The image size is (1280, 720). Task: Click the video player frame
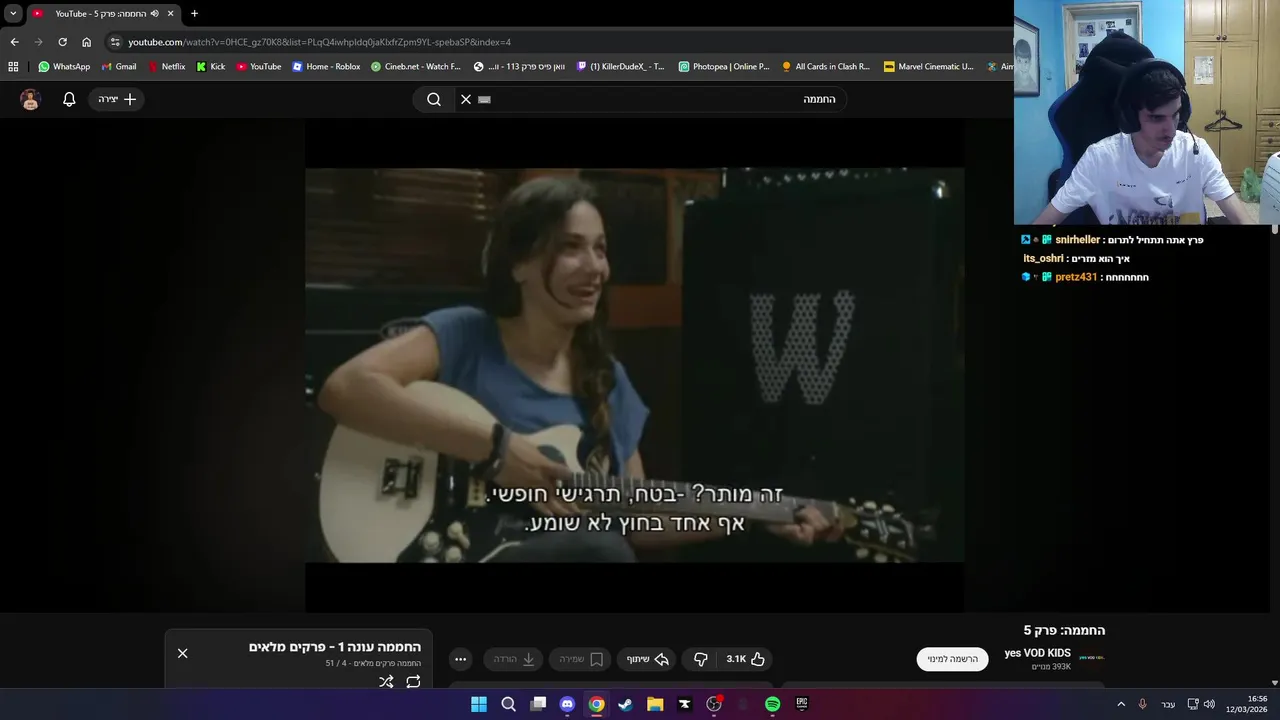635,365
